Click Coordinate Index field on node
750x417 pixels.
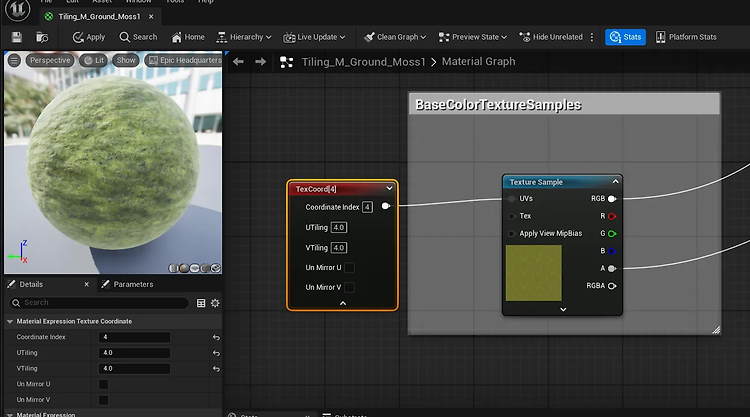[x=367, y=207]
